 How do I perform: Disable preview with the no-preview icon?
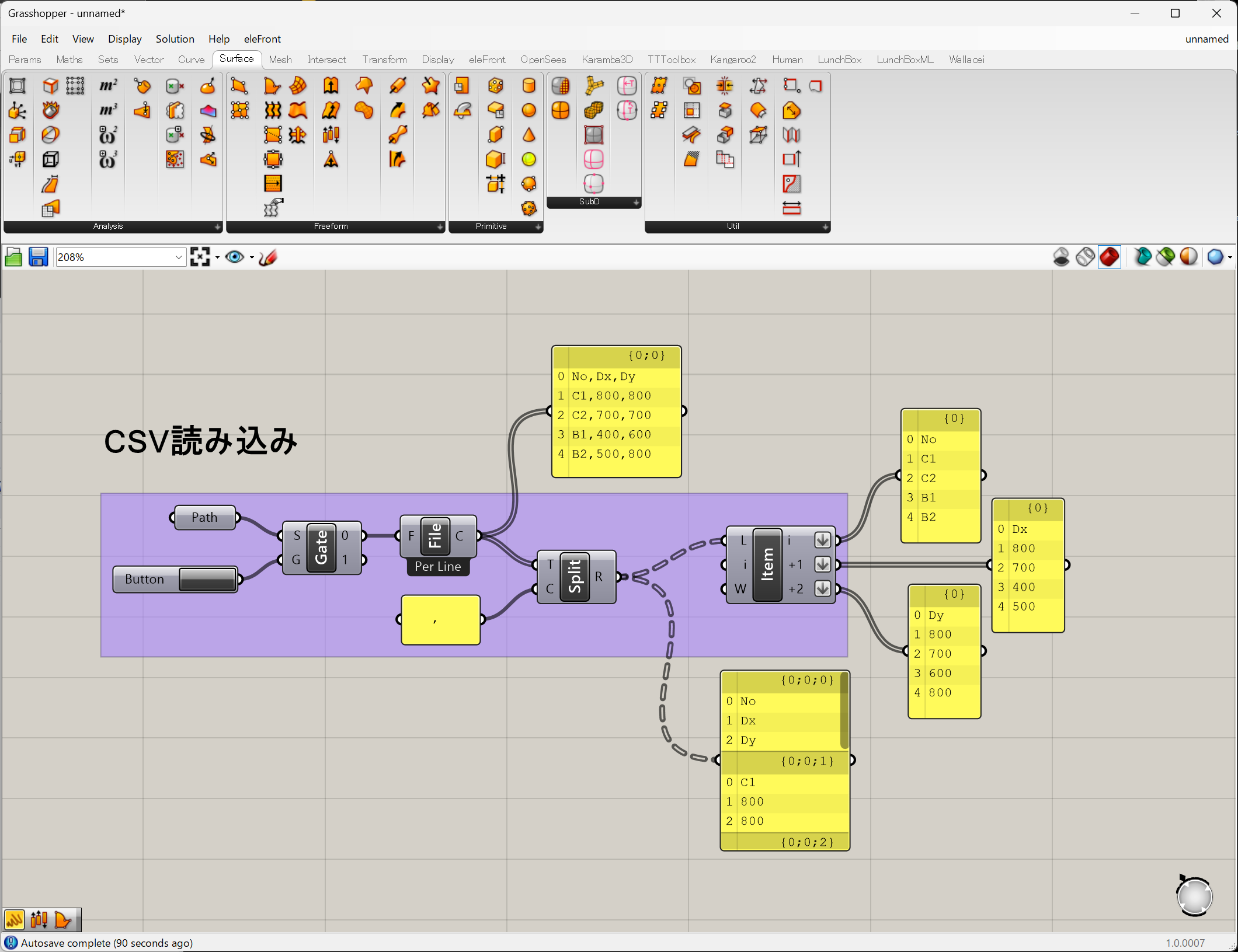(x=1061, y=257)
